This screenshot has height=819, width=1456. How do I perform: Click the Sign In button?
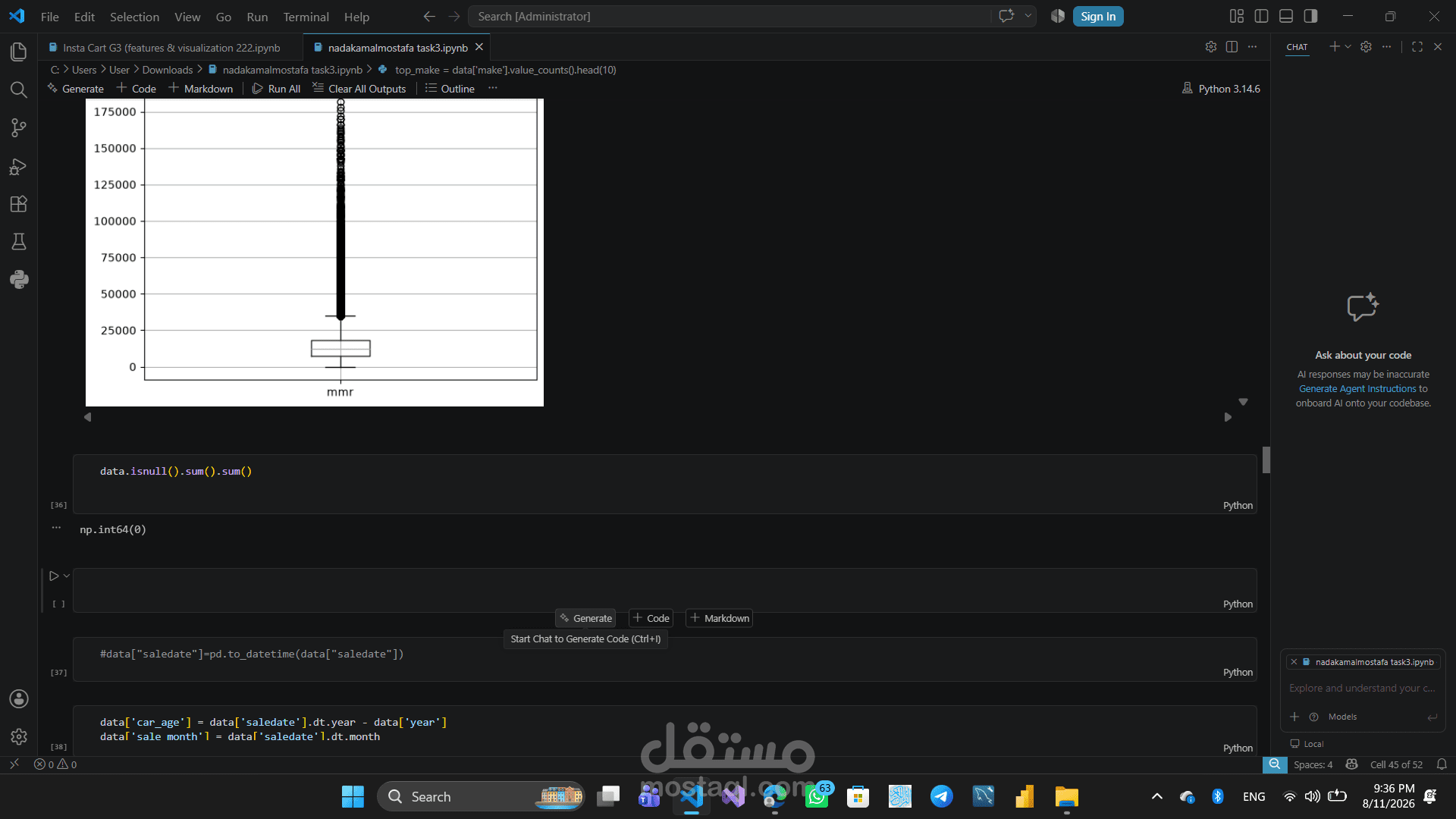(x=1098, y=16)
